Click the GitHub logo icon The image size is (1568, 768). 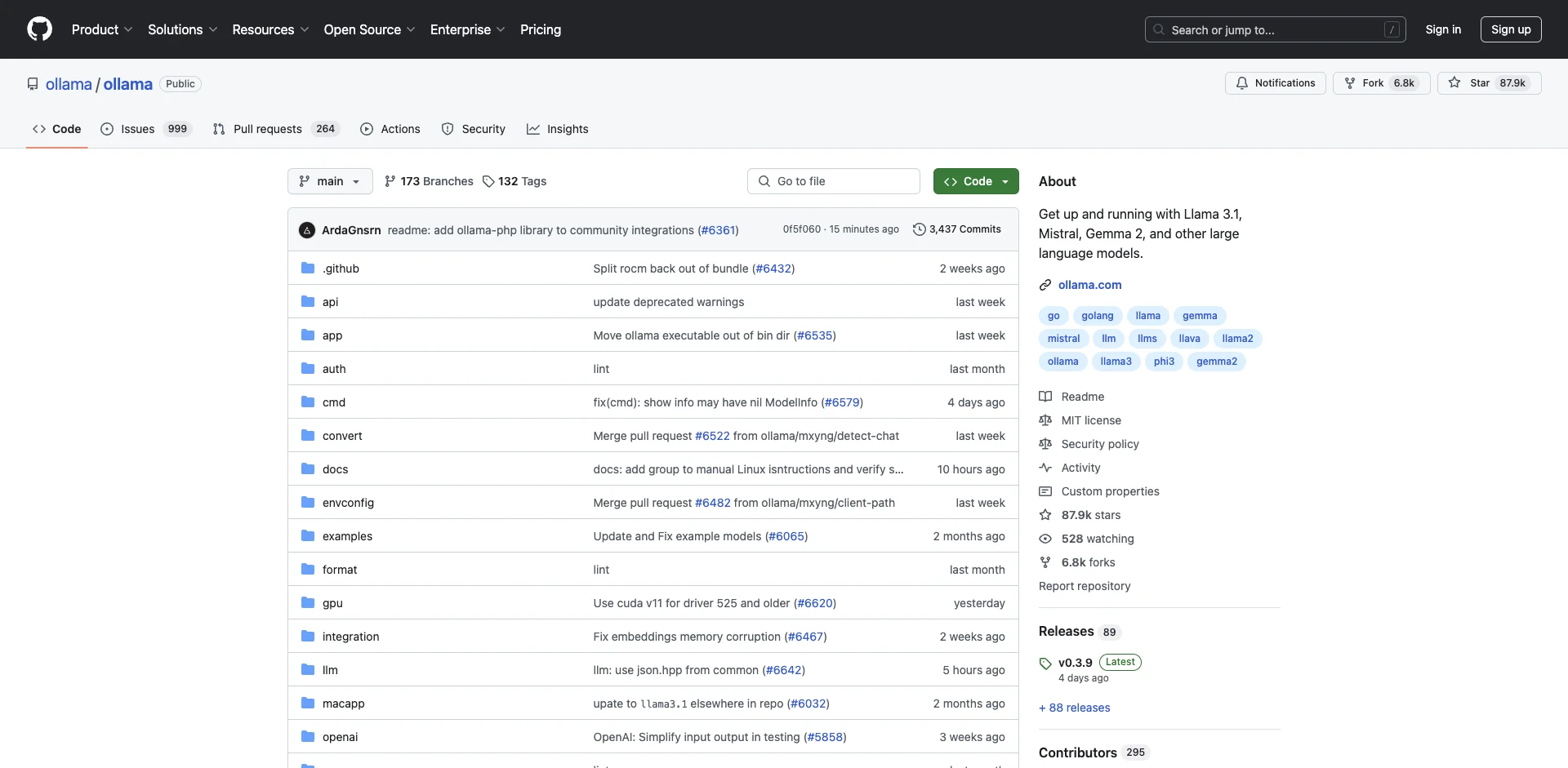39,29
